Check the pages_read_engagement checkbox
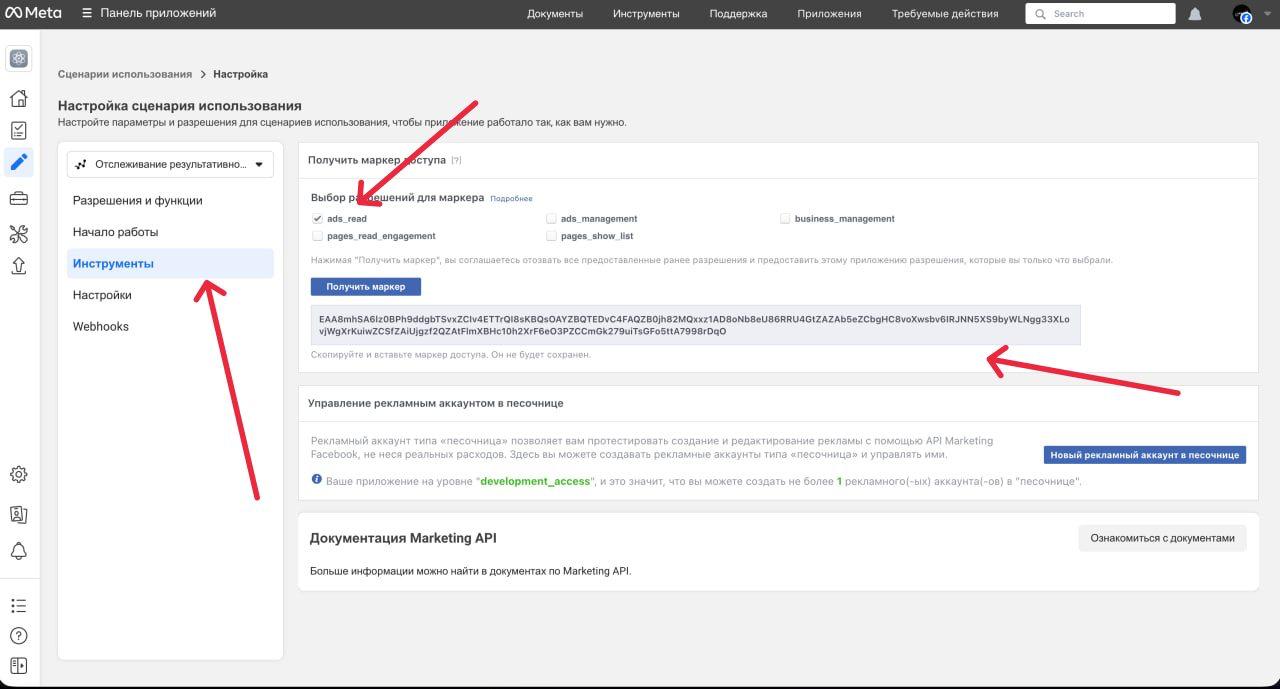Screen dimensions: 1280x689 pos(317,236)
